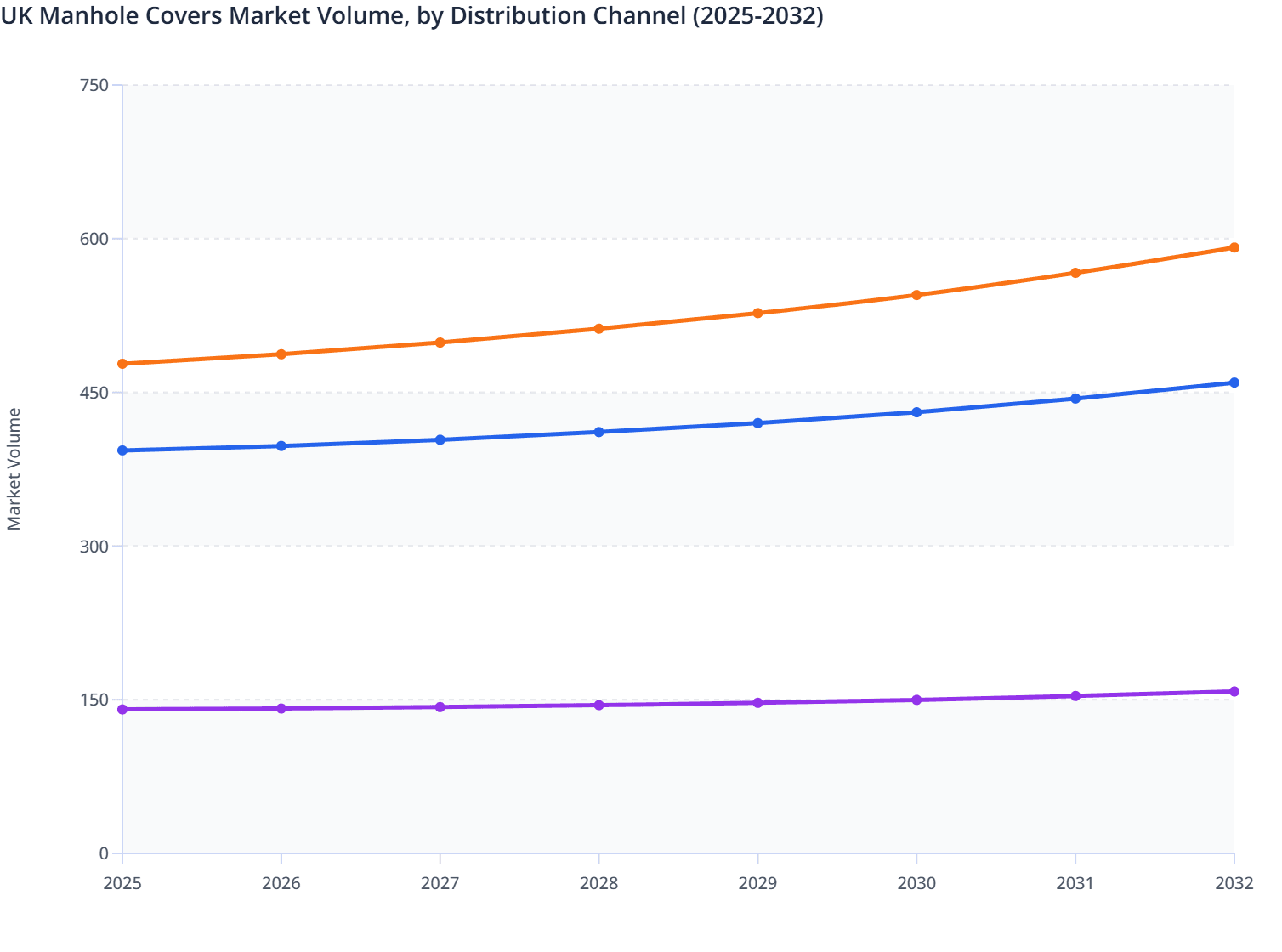Screen dimensions: 1282x952
Task: Click the blue line's 2029 data point
Action: [x=757, y=423]
